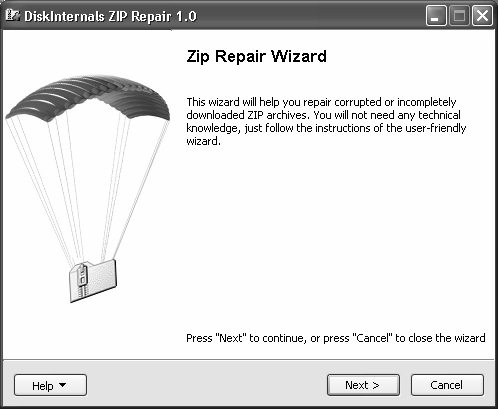Viewport: 498px width, 409px height.
Task: Open the Help menu button
Action: coord(50,385)
